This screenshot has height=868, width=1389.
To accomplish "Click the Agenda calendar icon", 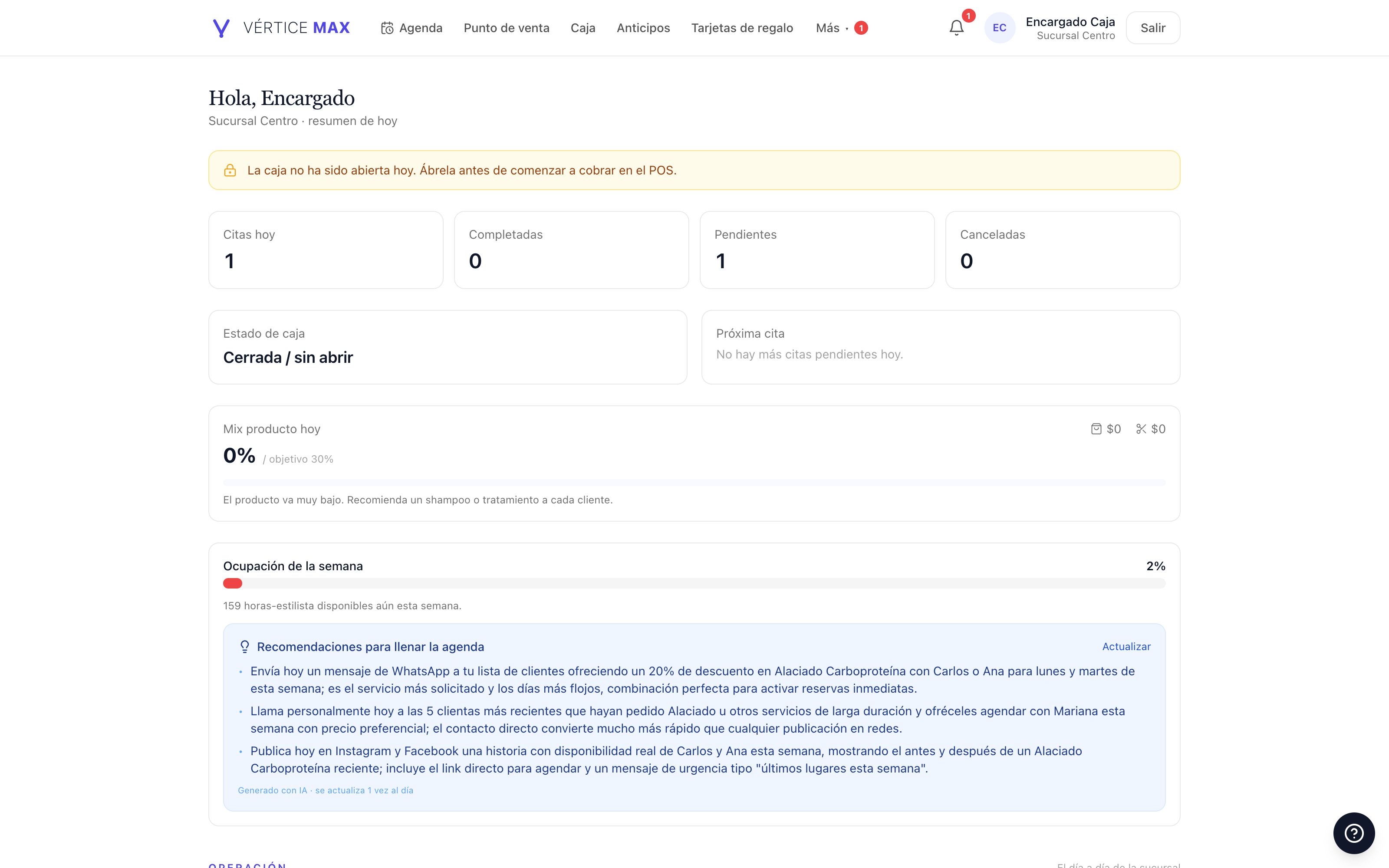I will [x=388, y=28].
